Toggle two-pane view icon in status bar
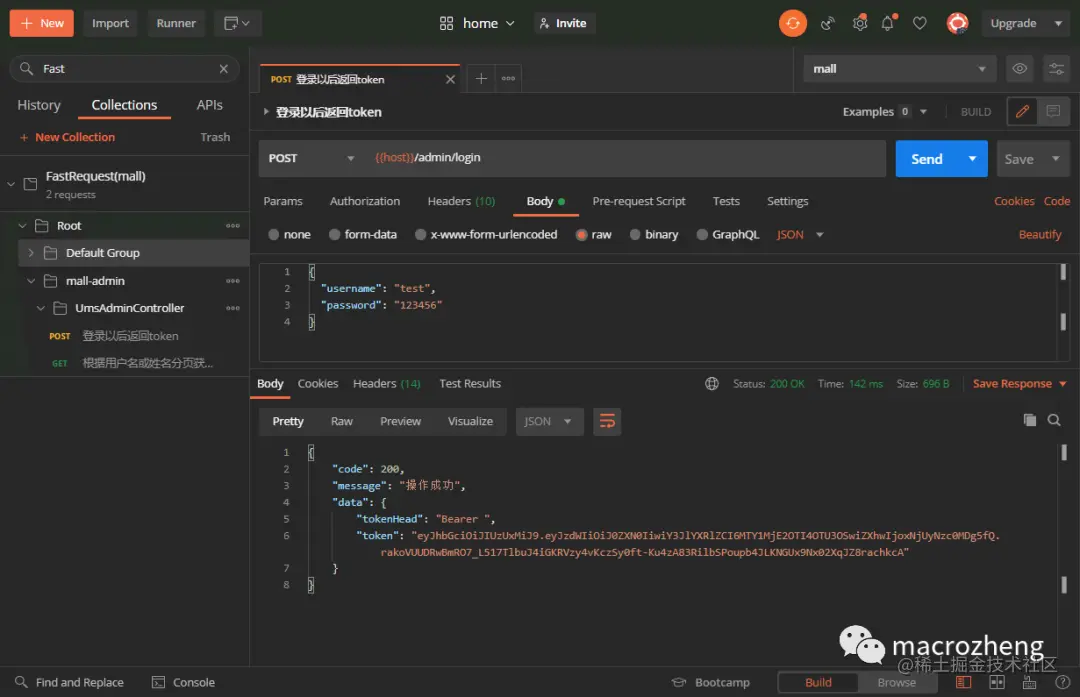Image resolution: width=1080 pixels, height=697 pixels. [x=997, y=682]
